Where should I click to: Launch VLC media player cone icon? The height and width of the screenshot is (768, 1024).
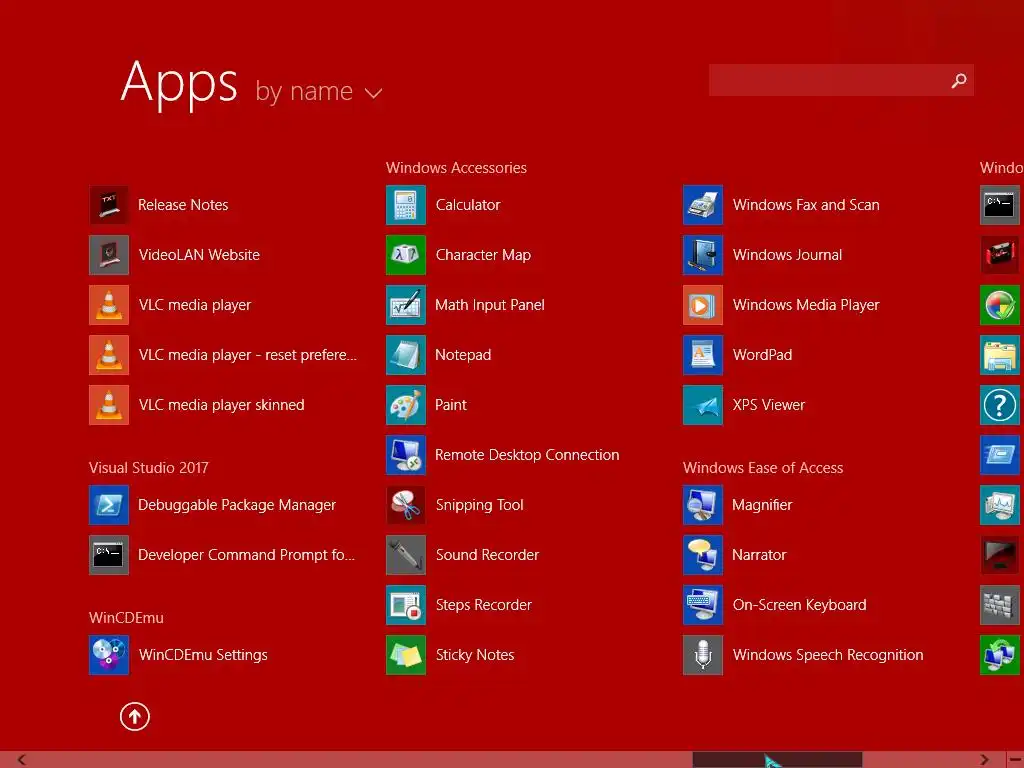tap(108, 305)
